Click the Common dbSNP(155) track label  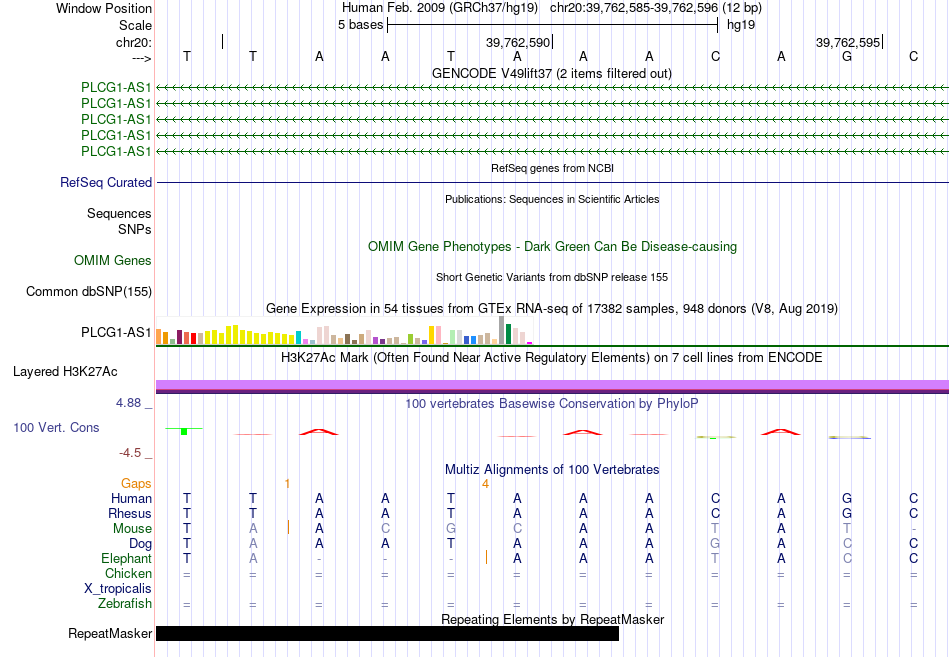[89, 292]
